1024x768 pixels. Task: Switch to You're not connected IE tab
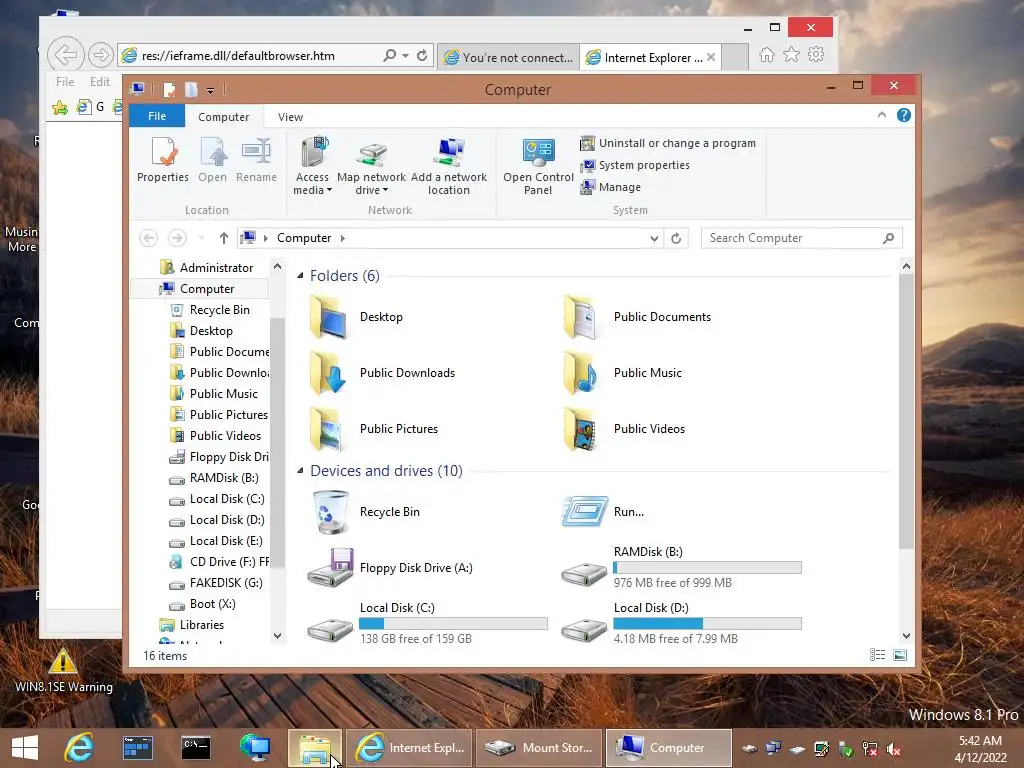click(509, 57)
